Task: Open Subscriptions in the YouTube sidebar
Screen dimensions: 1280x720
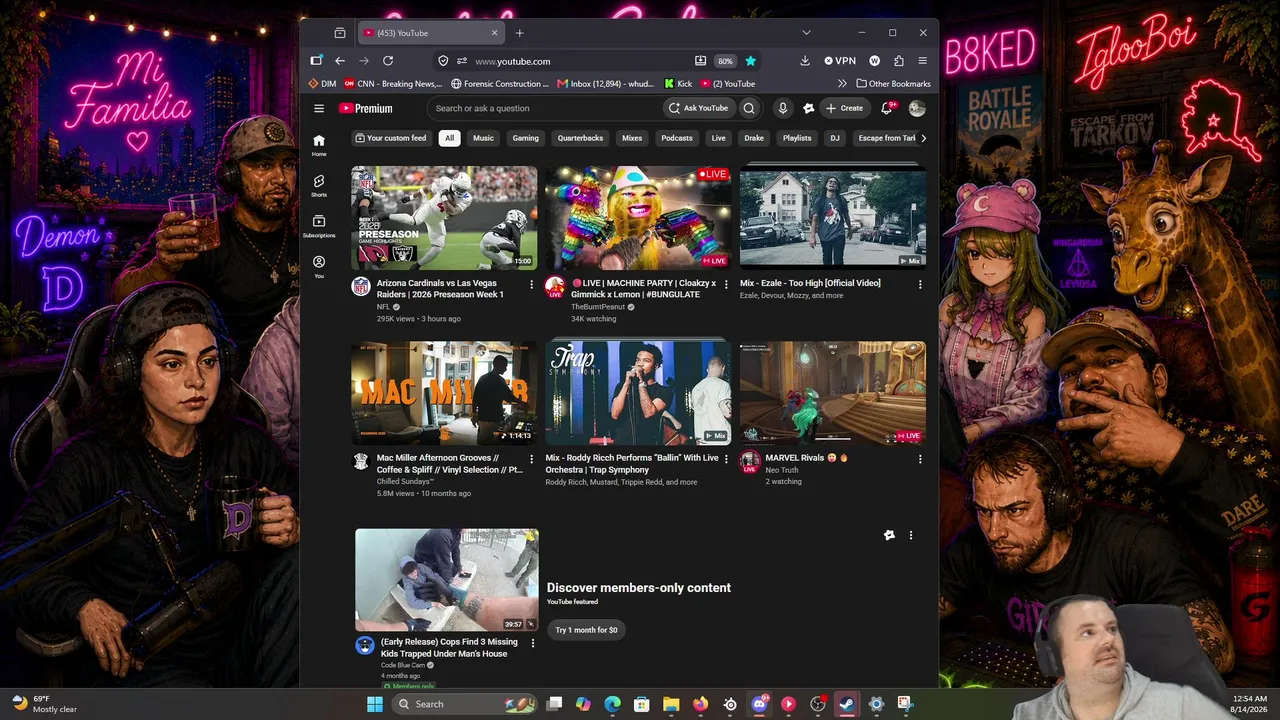Action: coord(319,226)
